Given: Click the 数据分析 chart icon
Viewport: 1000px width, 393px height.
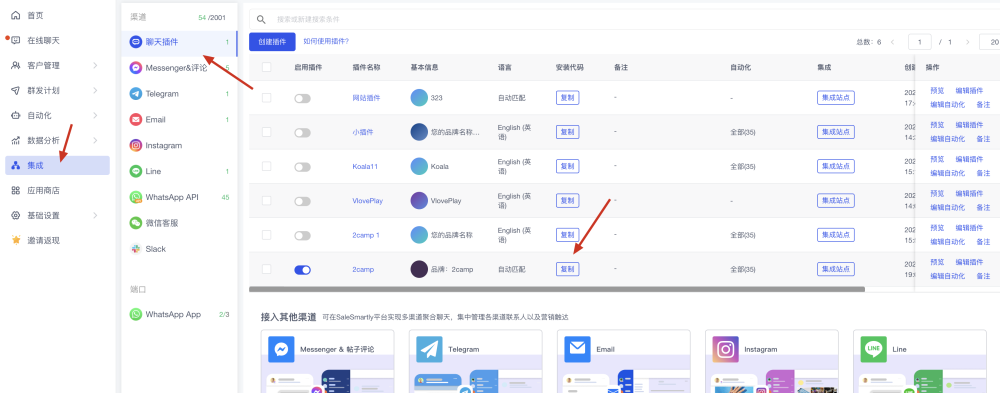Looking at the screenshot, I should tap(16, 140).
